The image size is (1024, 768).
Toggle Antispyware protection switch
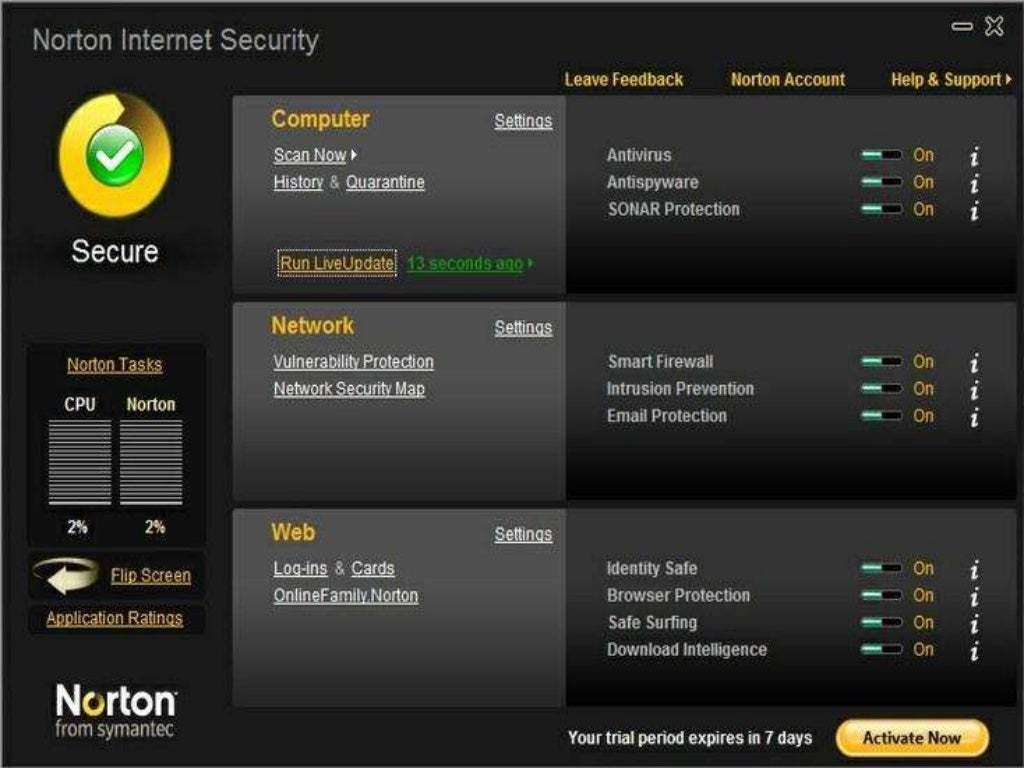(881, 183)
